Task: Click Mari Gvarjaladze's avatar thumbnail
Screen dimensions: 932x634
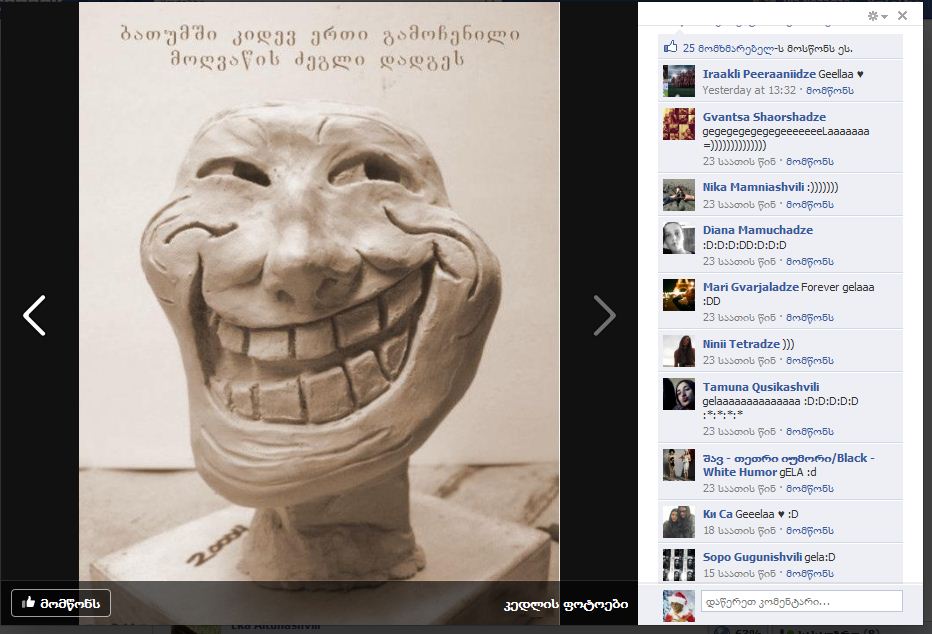Action: pos(679,295)
